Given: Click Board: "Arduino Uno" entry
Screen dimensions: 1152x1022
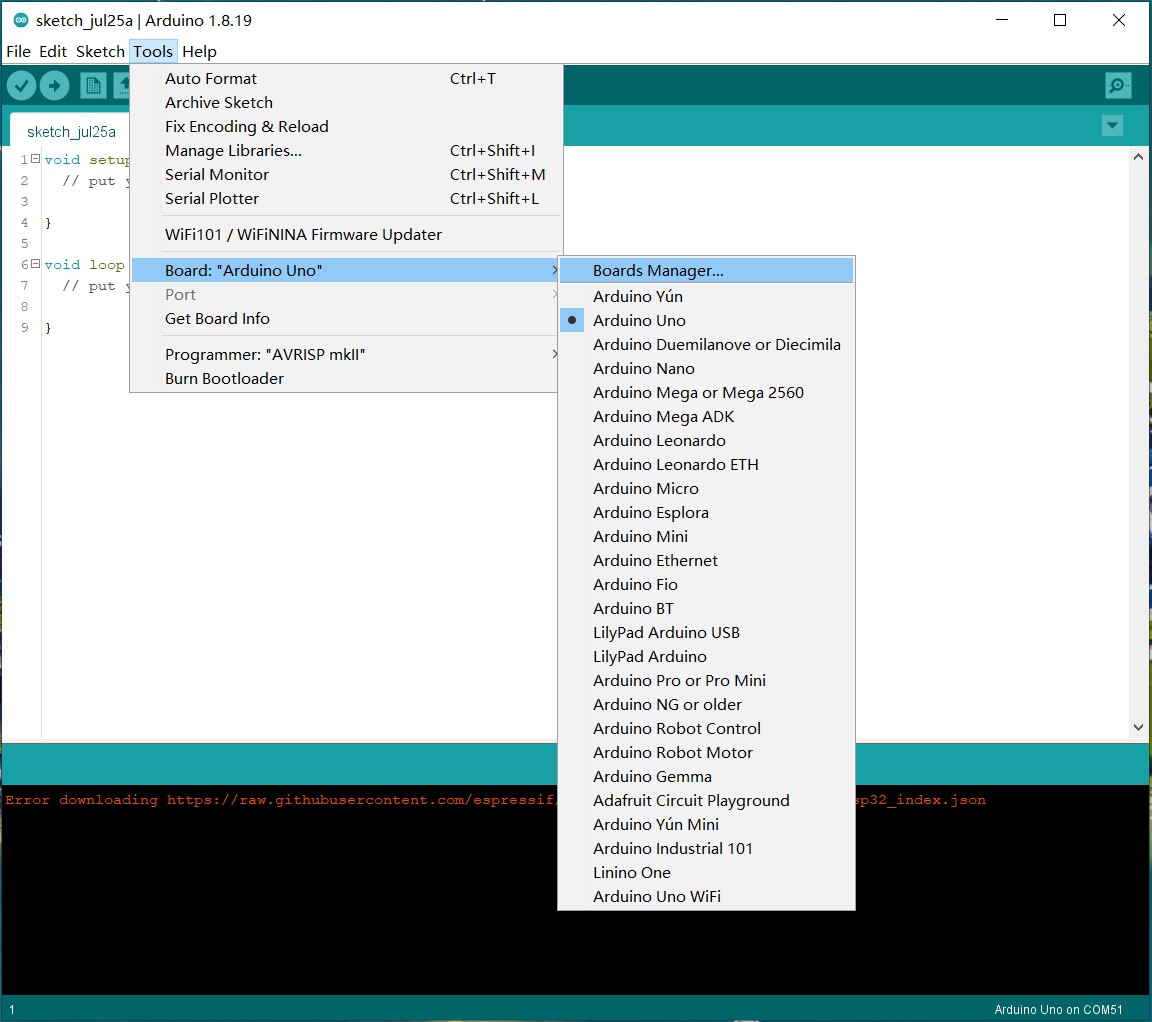Looking at the screenshot, I should pos(347,270).
